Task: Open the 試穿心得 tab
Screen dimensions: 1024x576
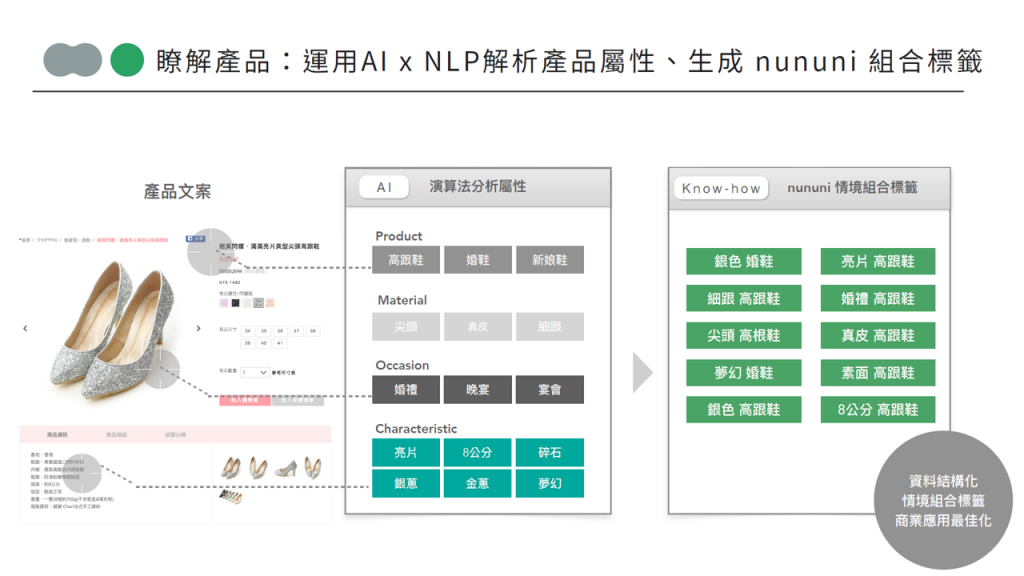Action: point(175,434)
